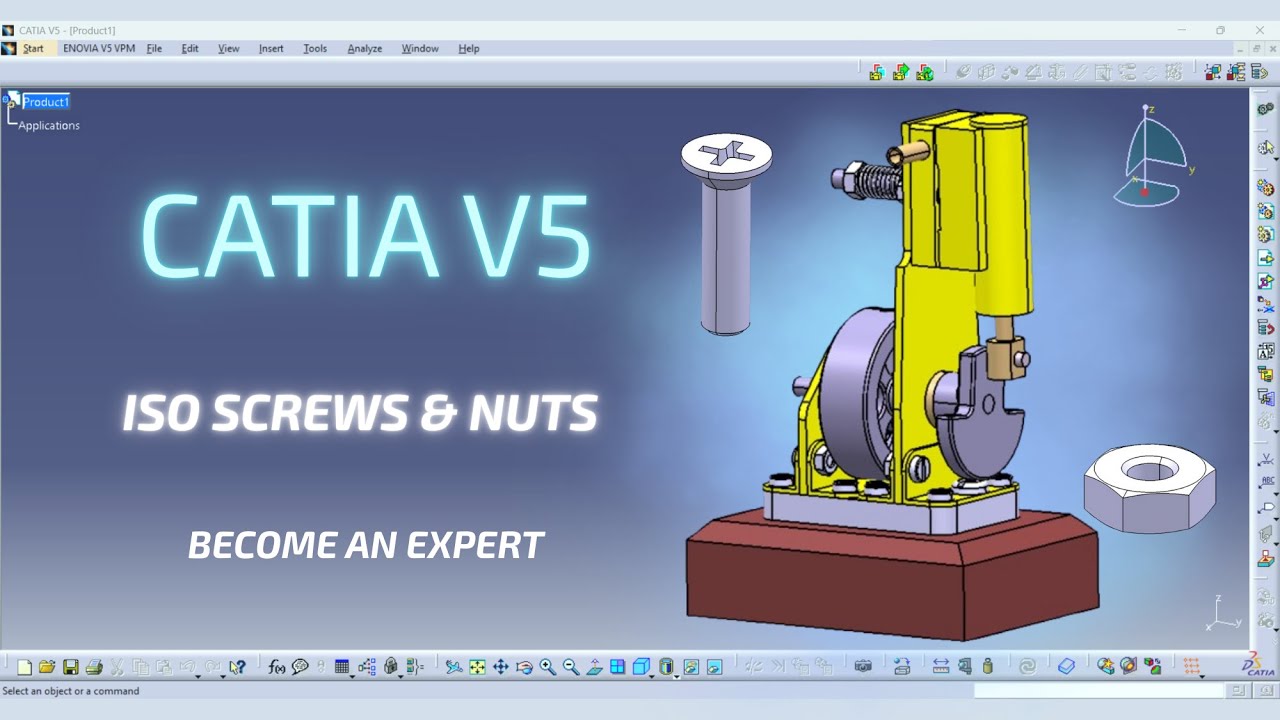Print with the printer icon
This screenshot has width=1280, height=720.
point(94,667)
